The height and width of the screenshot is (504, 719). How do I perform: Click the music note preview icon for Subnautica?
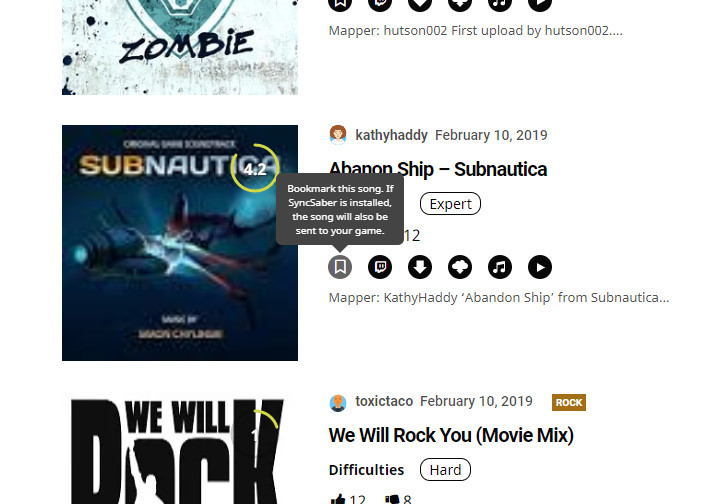500,267
